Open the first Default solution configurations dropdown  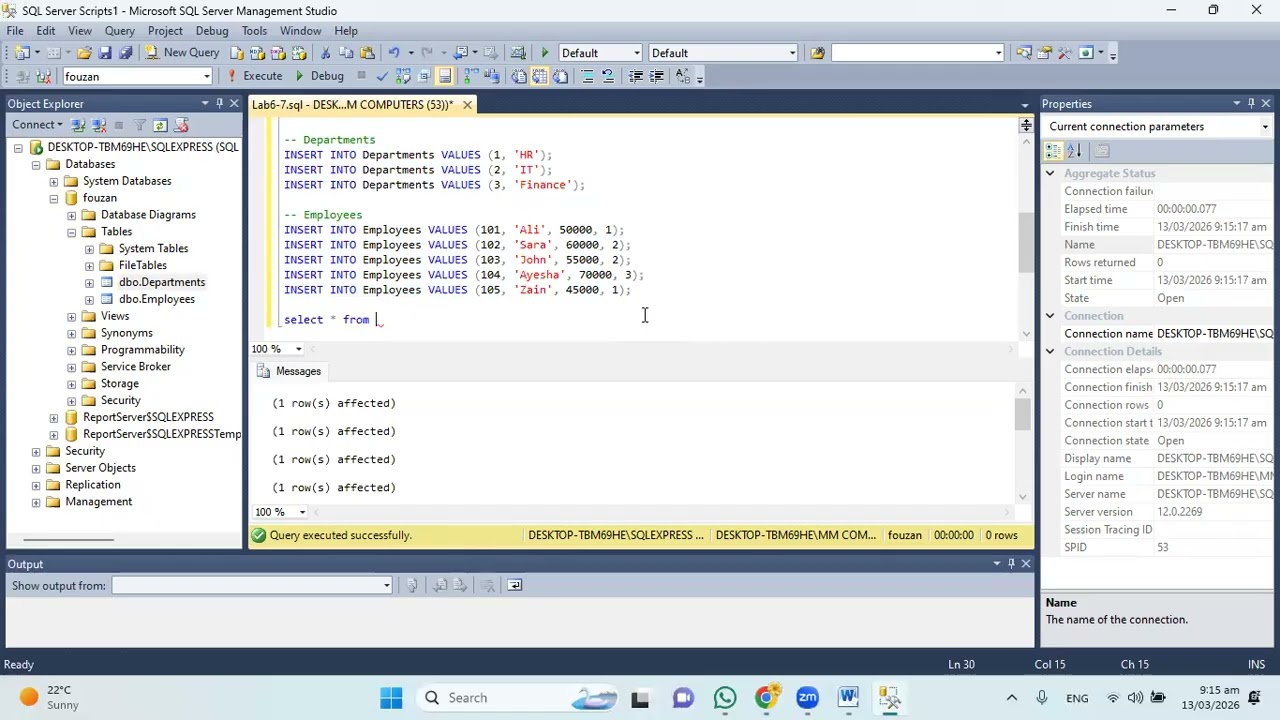point(600,53)
